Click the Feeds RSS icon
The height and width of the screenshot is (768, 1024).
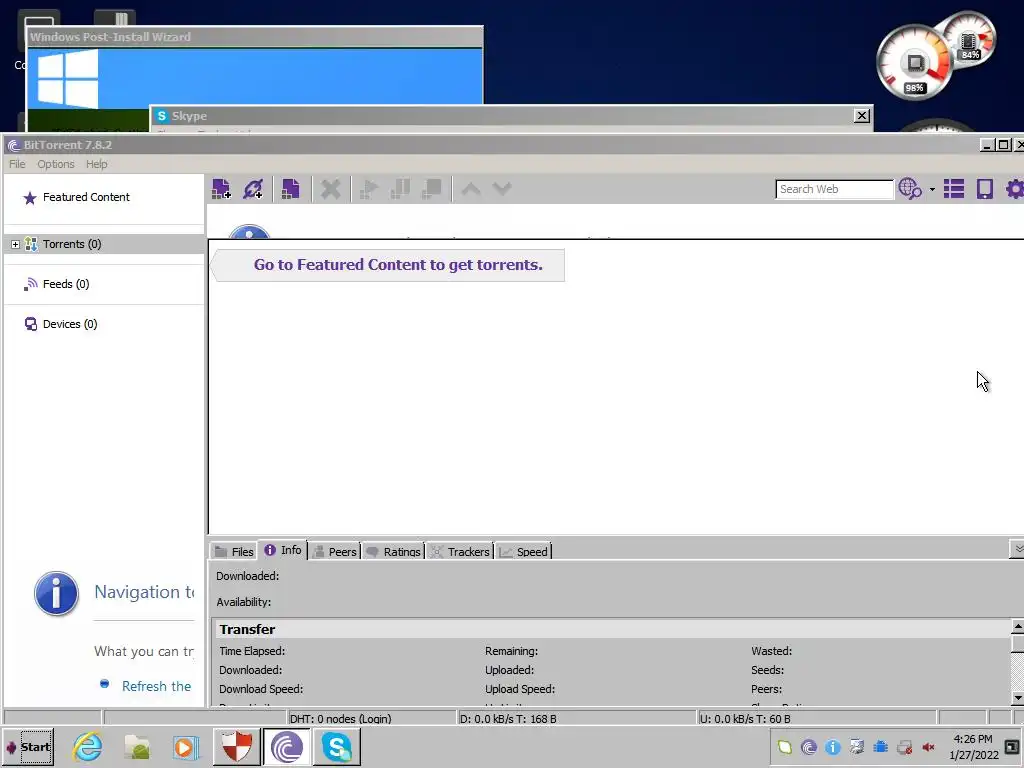tap(31, 284)
